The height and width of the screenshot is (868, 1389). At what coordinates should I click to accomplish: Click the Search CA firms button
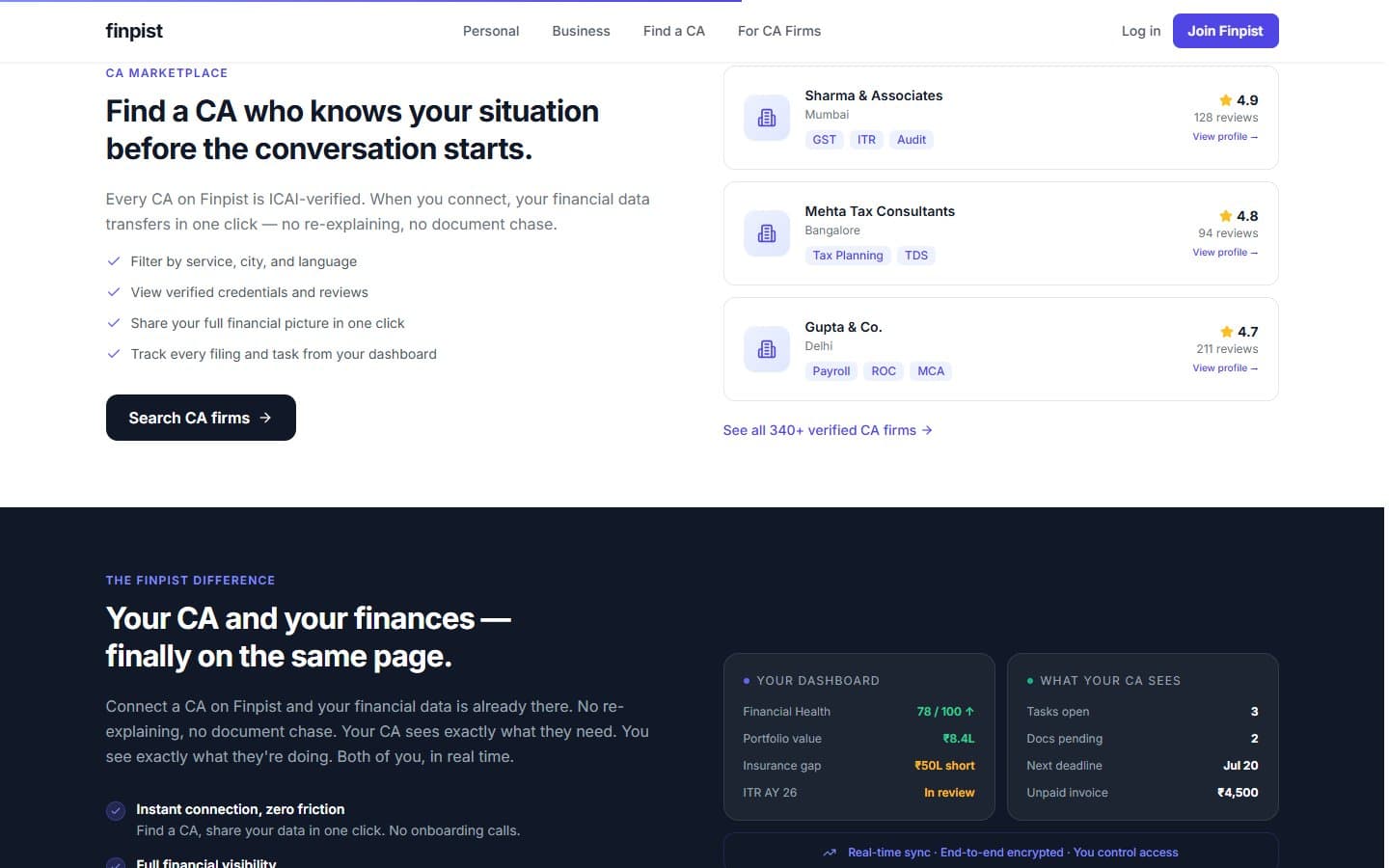(201, 418)
